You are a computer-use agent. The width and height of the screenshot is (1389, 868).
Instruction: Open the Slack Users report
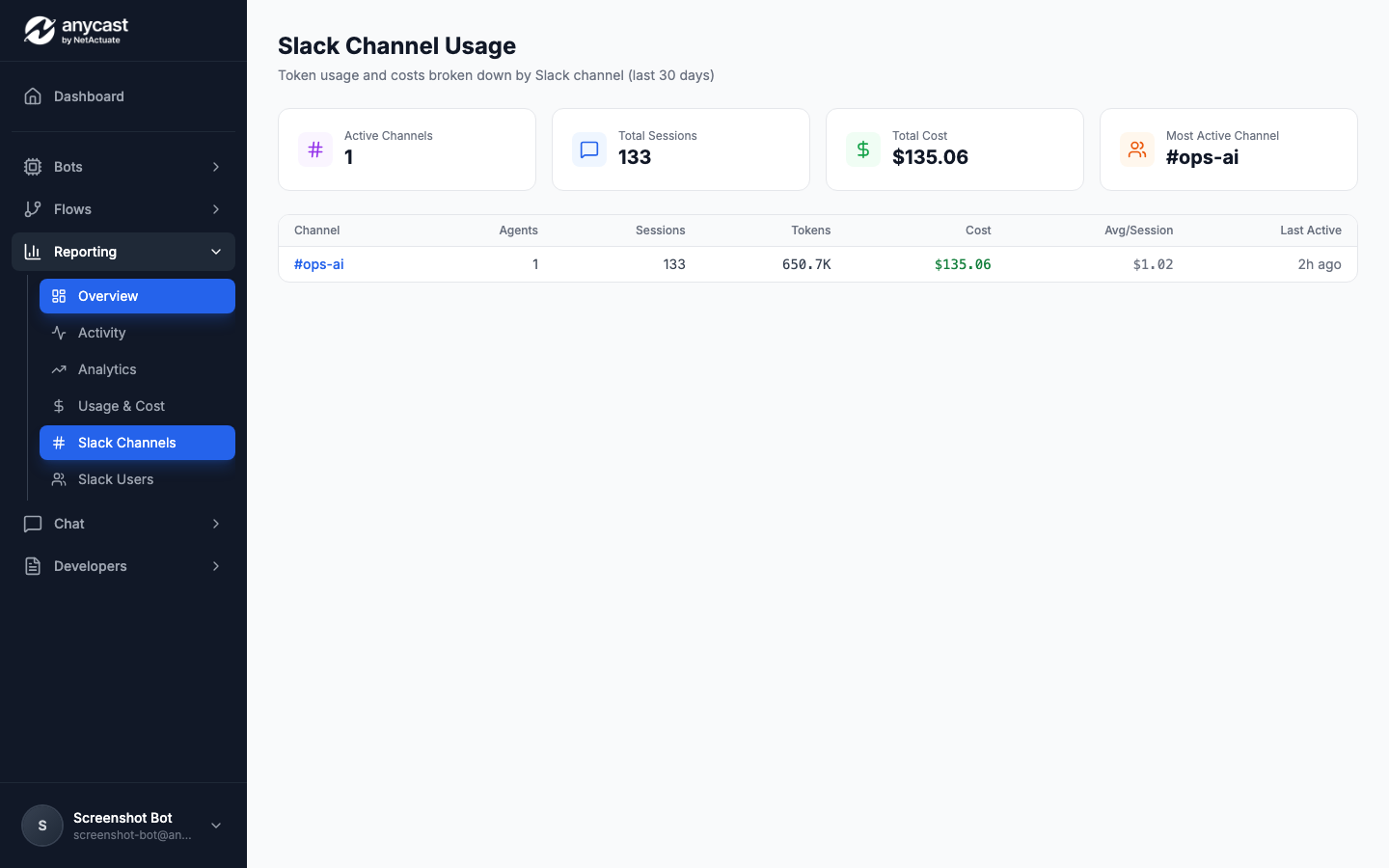pos(137,479)
